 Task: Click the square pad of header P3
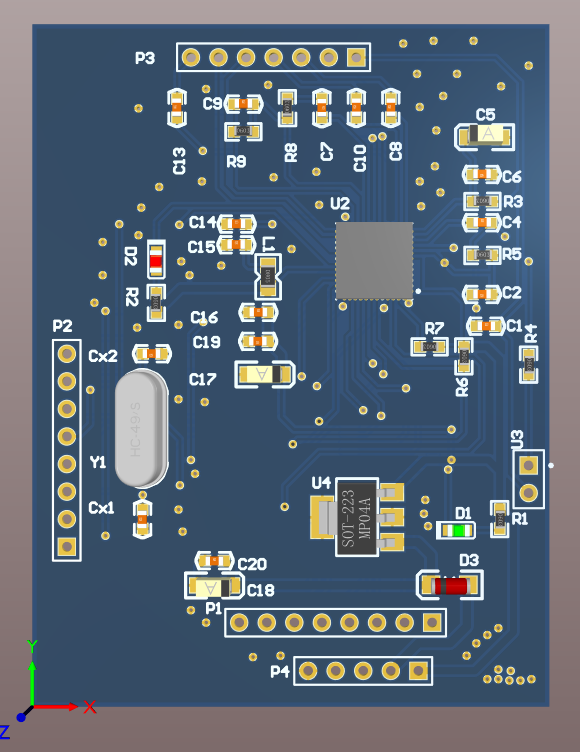coord(356,58)
